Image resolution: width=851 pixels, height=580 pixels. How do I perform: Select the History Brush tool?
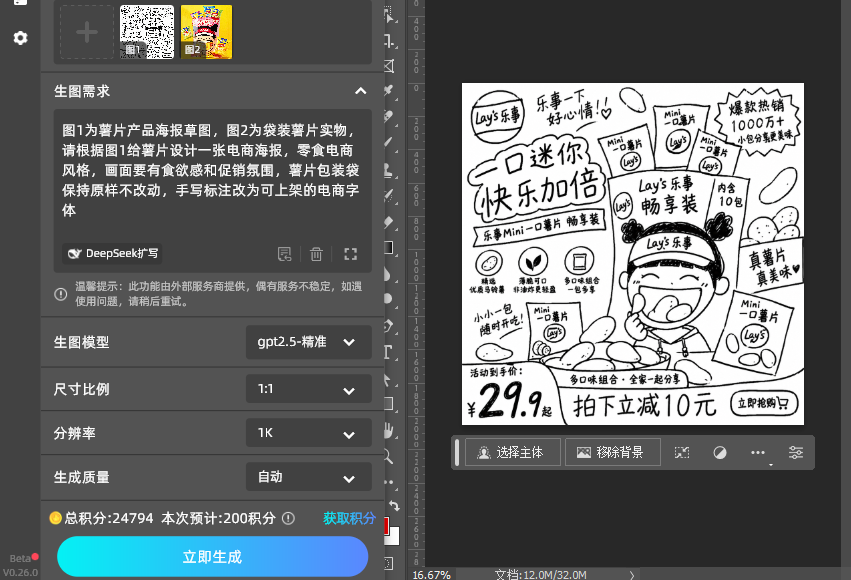pos(390,195)
